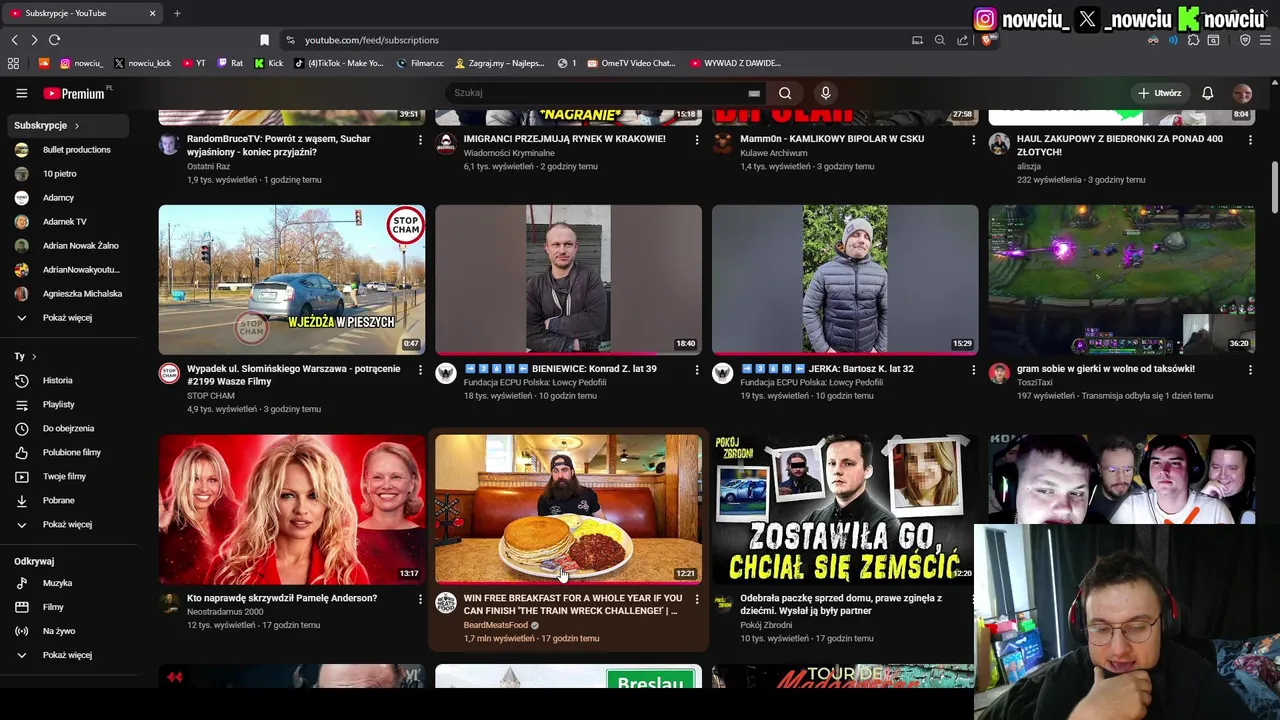Screen dimensions: 1280x720
Task: Show more subscriptions under Agnieszka Michalska
Action: (x=68, y=318)
